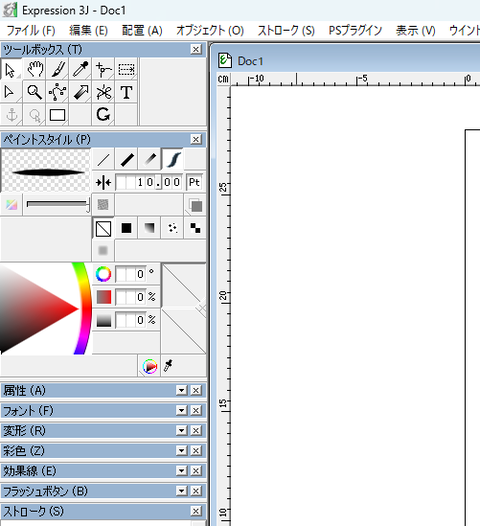Click the hue color wheel icon
Image resolution: width=480 pixels, height=526 pixels.
(103, 274)
